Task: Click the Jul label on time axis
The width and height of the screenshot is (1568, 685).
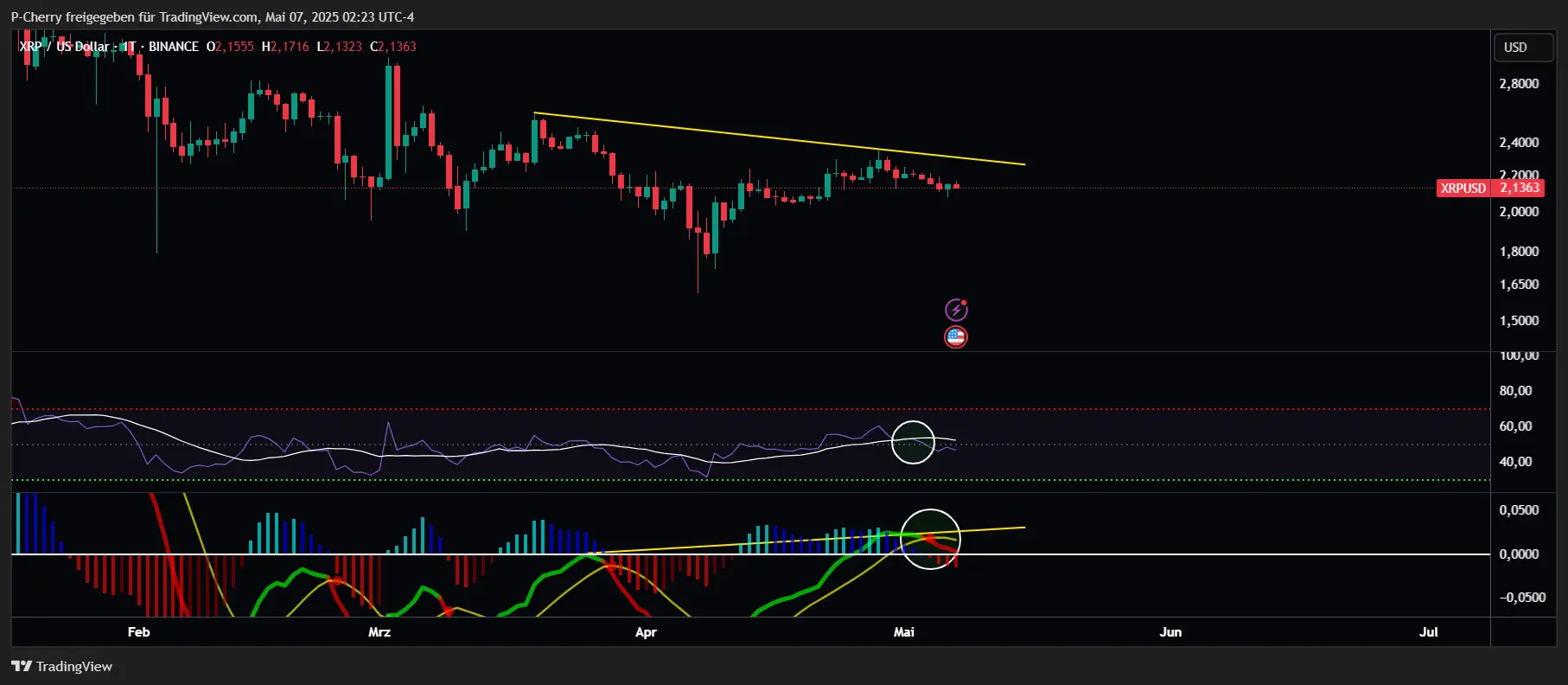Action: 1429,632
